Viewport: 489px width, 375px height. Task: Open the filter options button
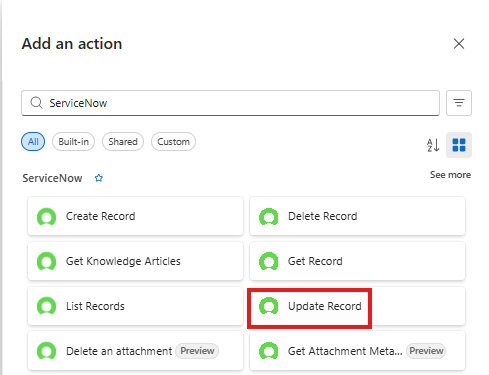(x=459, y=103)
